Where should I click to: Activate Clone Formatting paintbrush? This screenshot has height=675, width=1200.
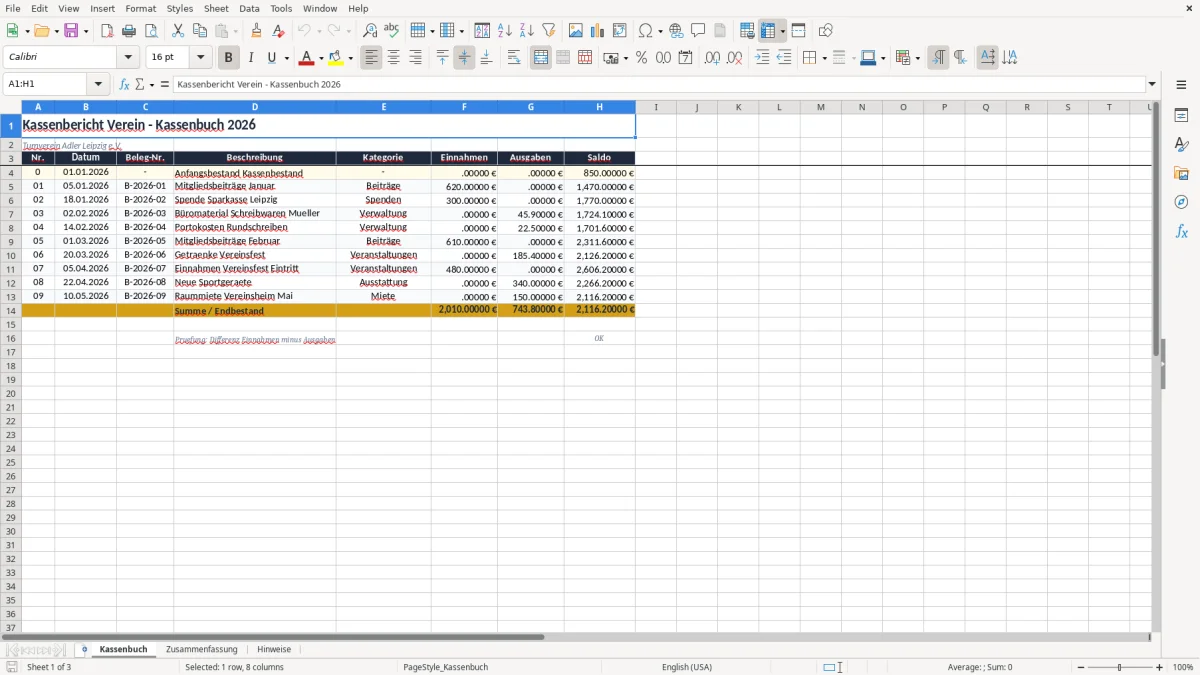257,31
